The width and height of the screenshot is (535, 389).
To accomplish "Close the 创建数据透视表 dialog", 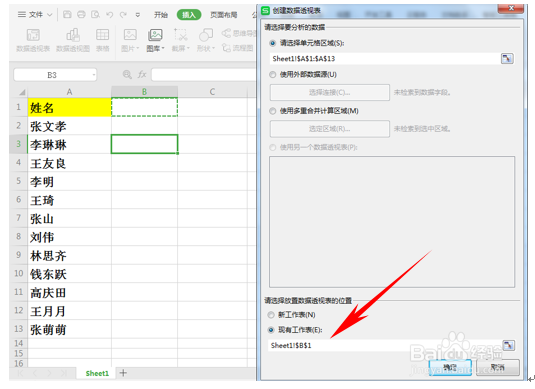I will pyautogui.click(x=511, y=9).
